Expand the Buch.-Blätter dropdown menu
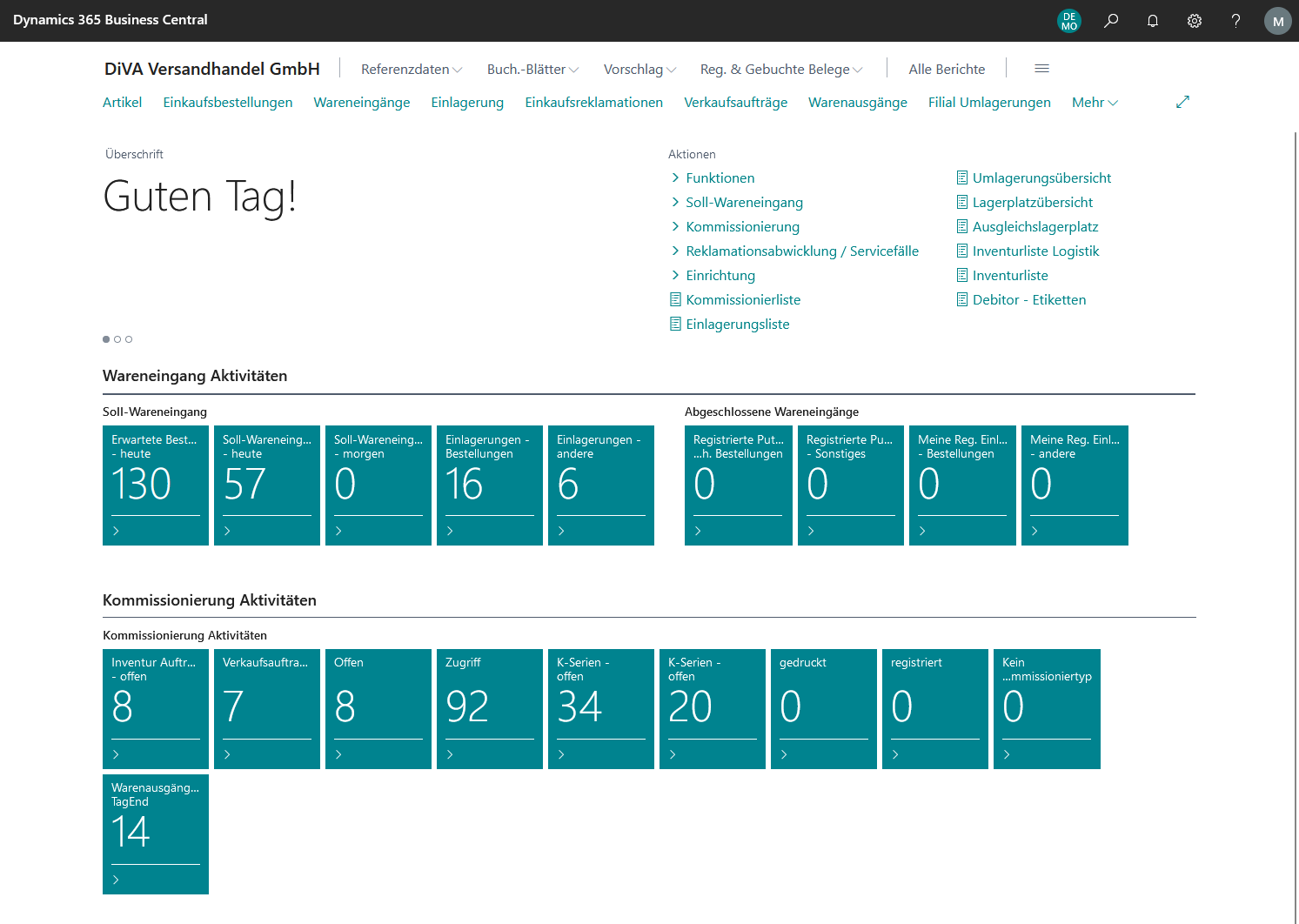The image size is (1299, 924). point(532,69)
